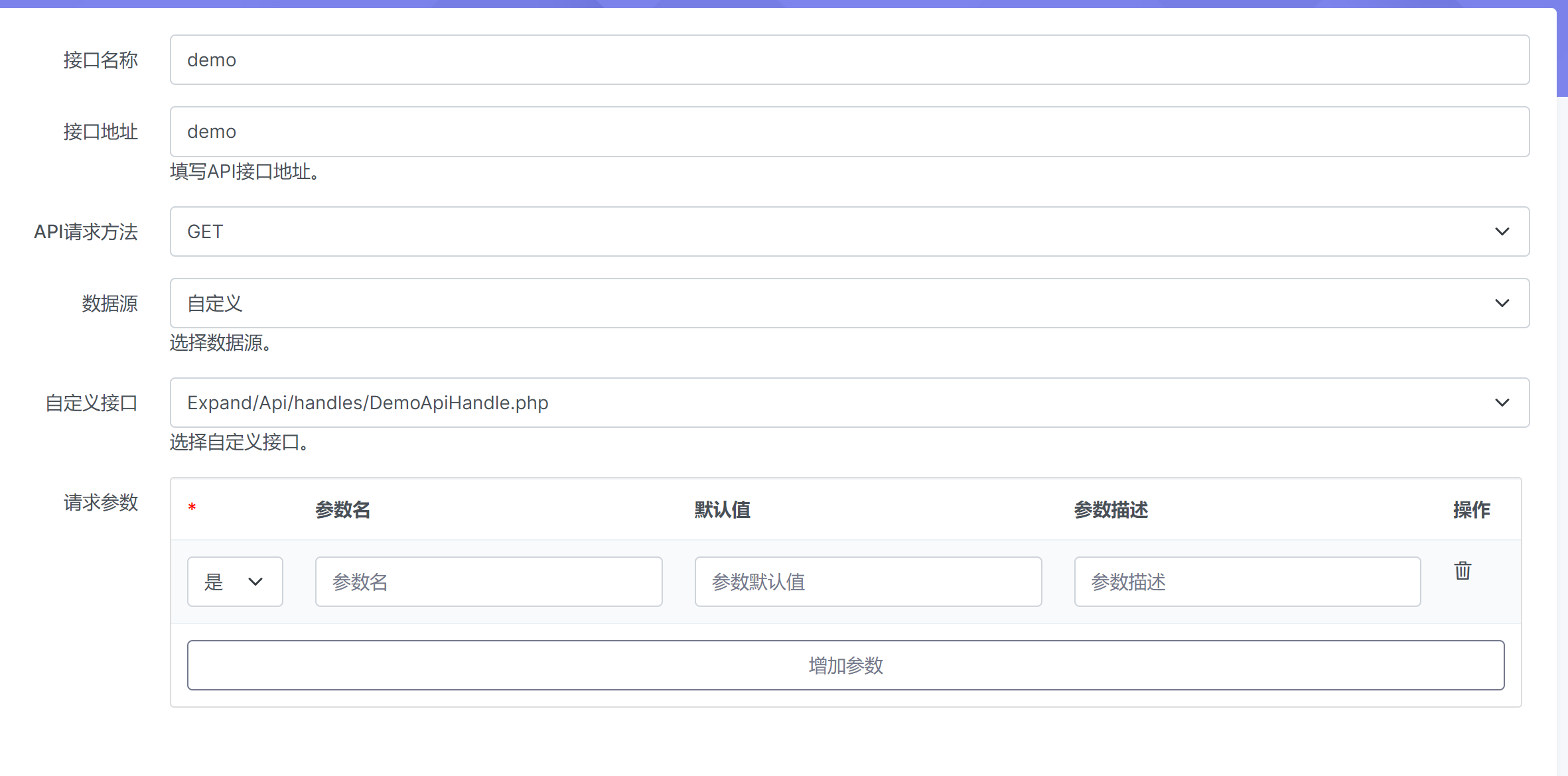Click chevron arrow of API请求方法 select
This screenshot has width=1568, height=776.
pos(1502,231)
